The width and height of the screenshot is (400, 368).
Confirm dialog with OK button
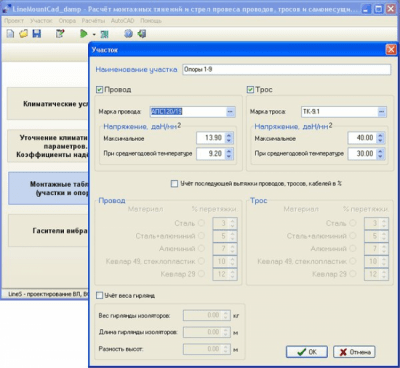click(x=307, y=352)
